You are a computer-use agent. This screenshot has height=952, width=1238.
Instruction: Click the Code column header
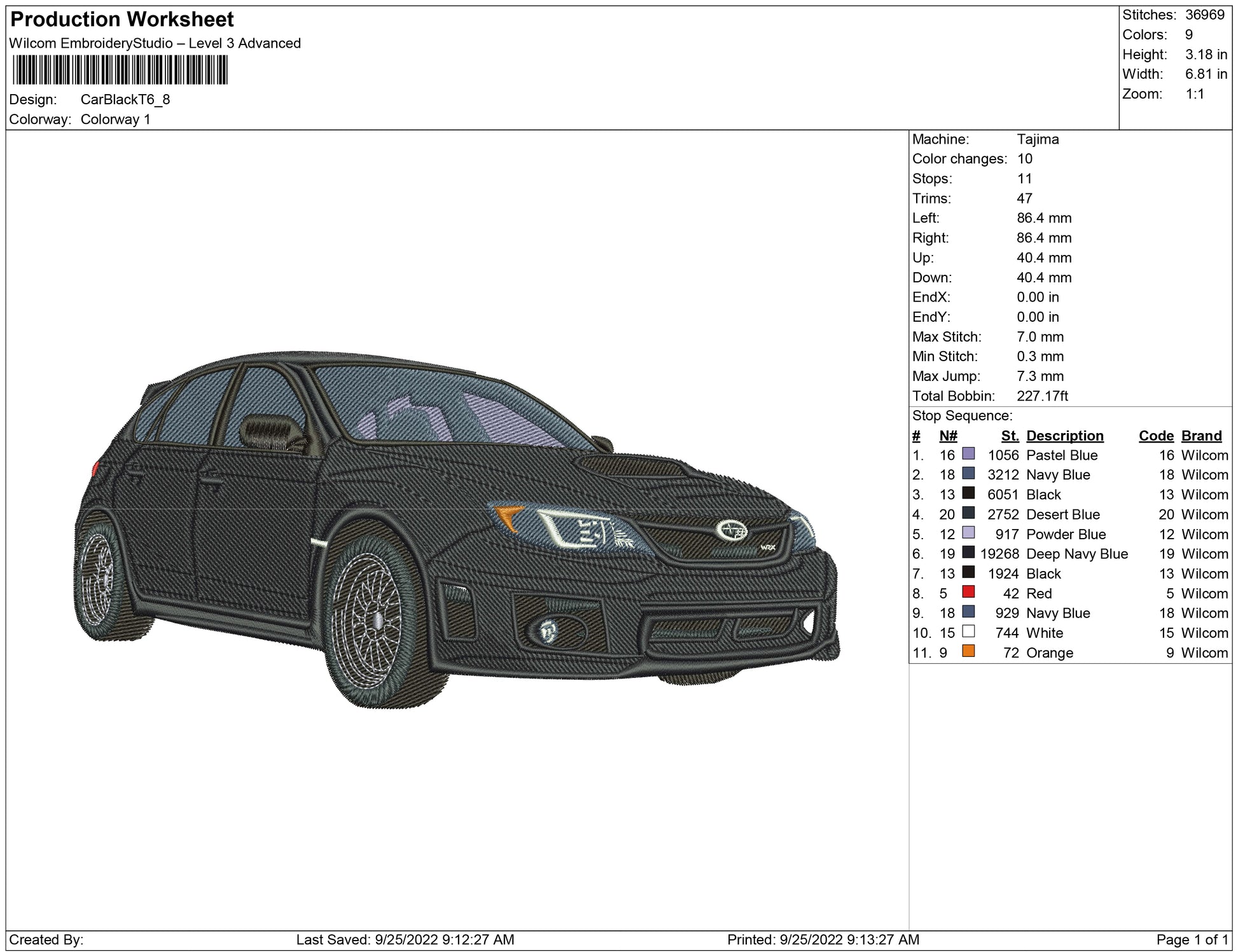pyautogui.click(x=1156, y=436)
